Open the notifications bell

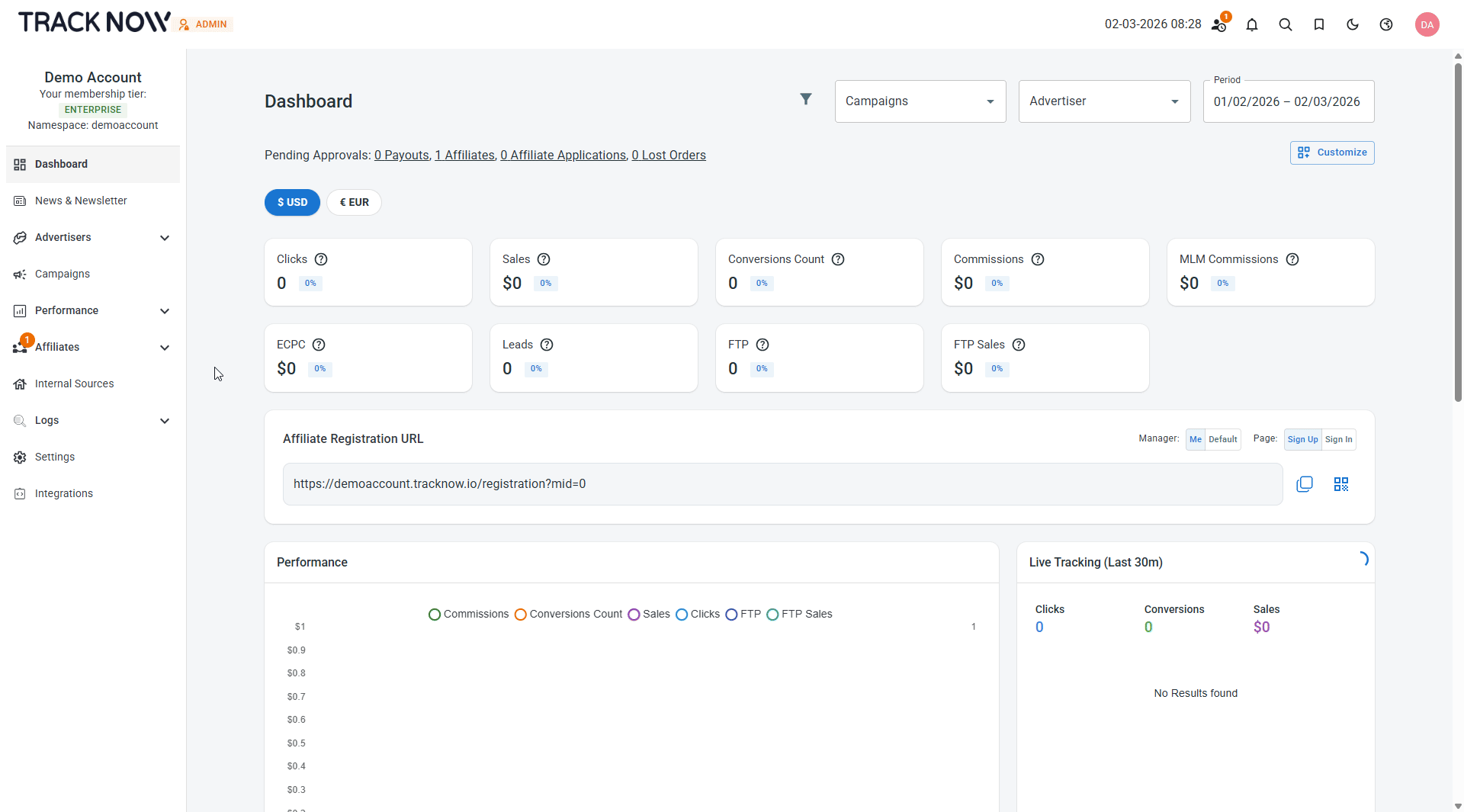pyautogui.click(x=1251, y=24)
